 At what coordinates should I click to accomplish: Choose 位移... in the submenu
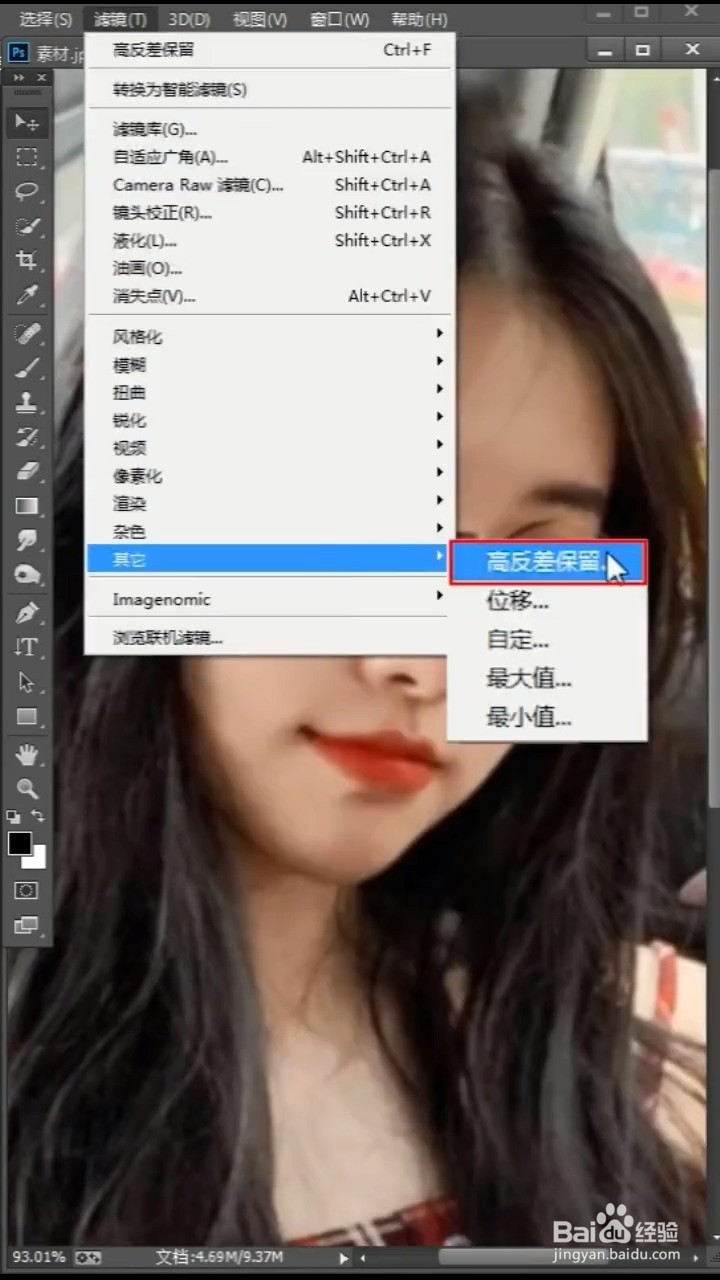point(548,601)
